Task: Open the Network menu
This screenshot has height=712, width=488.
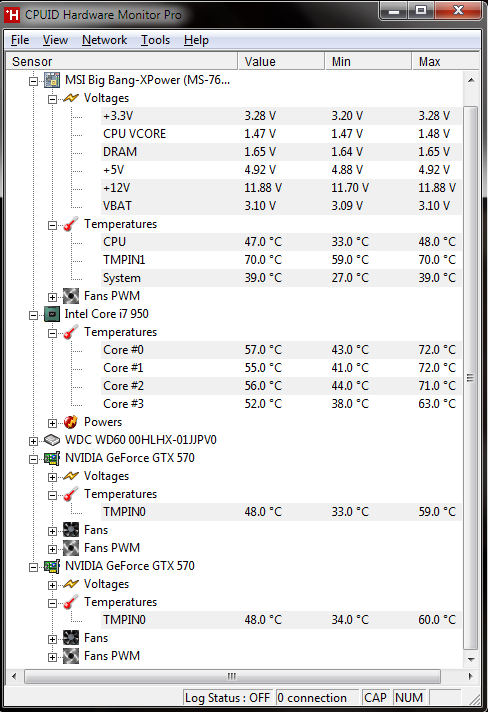Action: [104, 40]
